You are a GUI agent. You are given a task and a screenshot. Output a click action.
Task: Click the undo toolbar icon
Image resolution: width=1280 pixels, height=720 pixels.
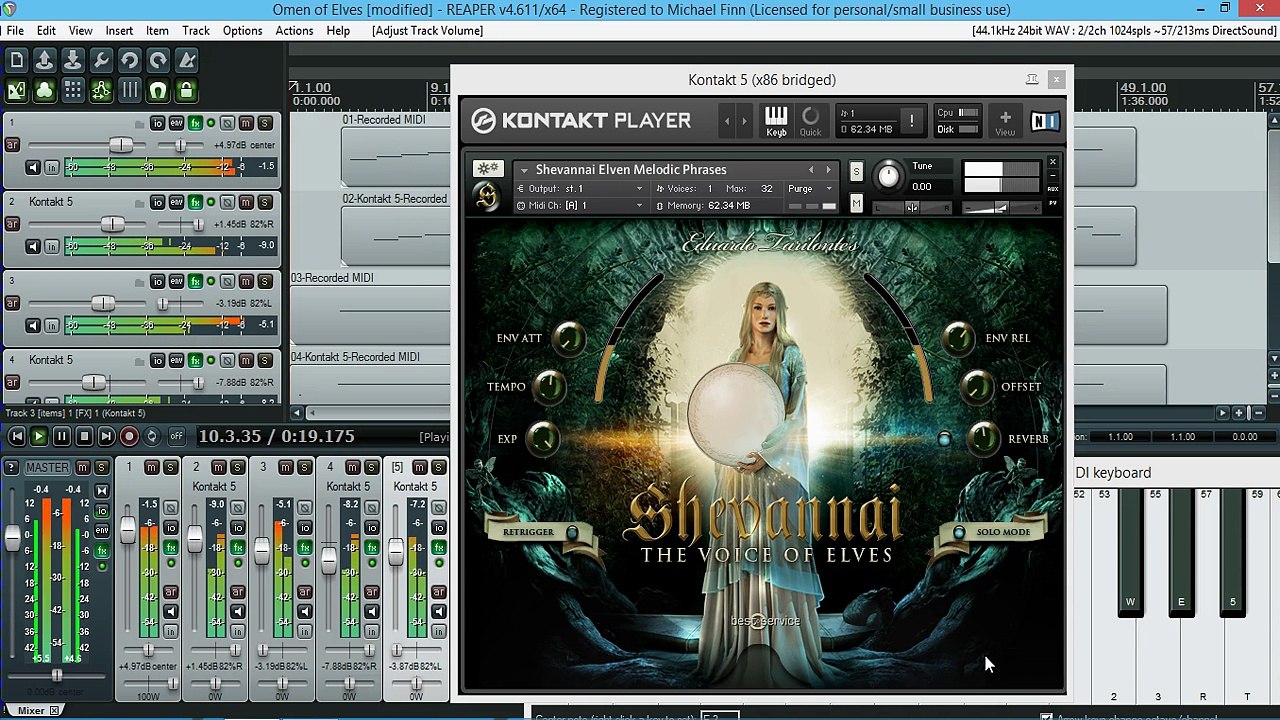click(129, 62)
